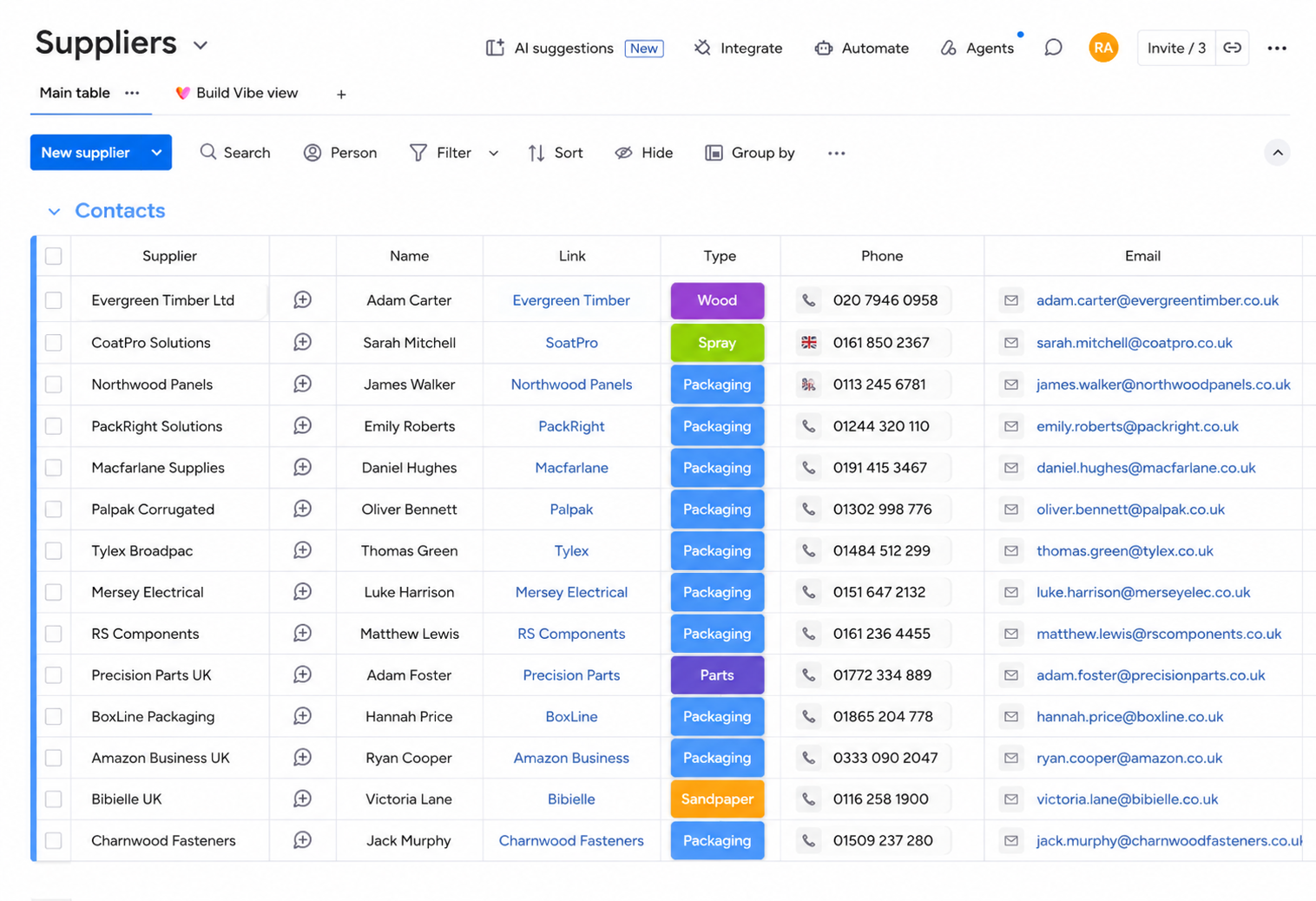
Task: Check the Charnwood Fasteners row checkbox
Action: pos(54,840)
